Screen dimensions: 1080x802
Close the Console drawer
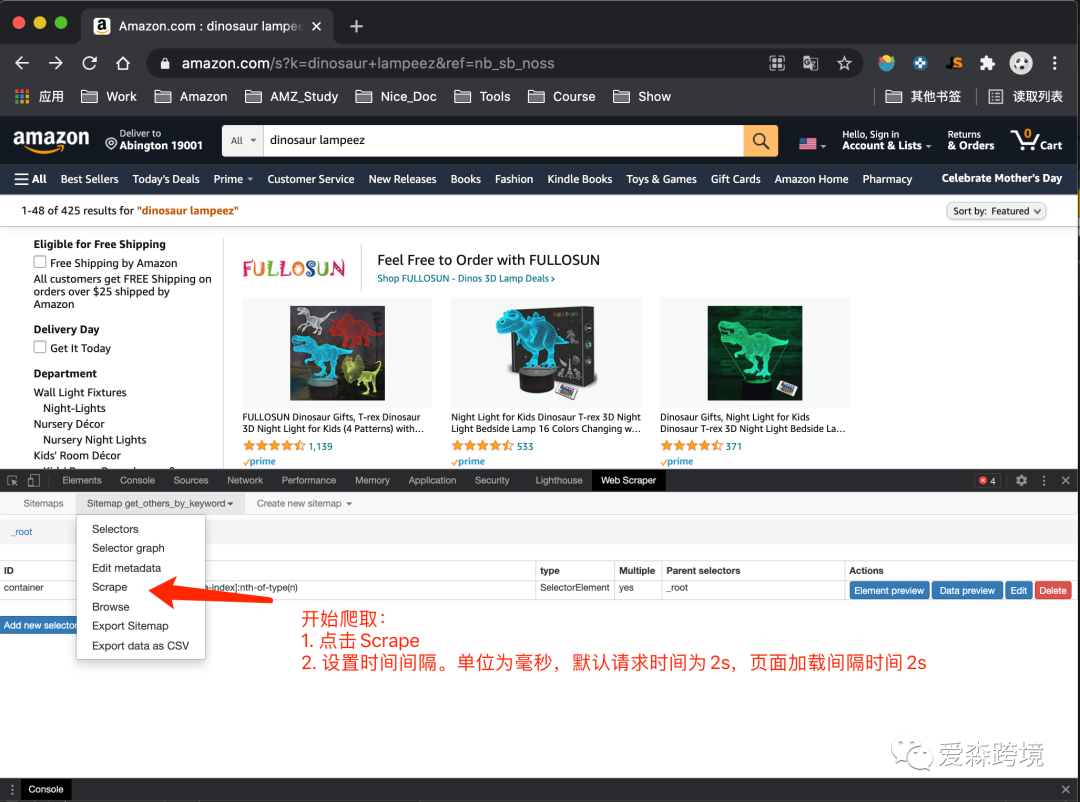click(x=1066, y=789)
